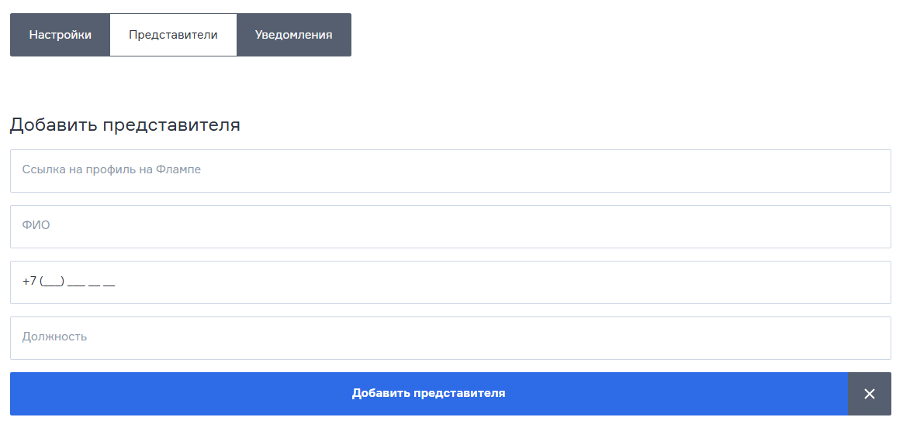Click the X icon to cancel adding representative
The image size is (904, 424).
coord(869,394)
